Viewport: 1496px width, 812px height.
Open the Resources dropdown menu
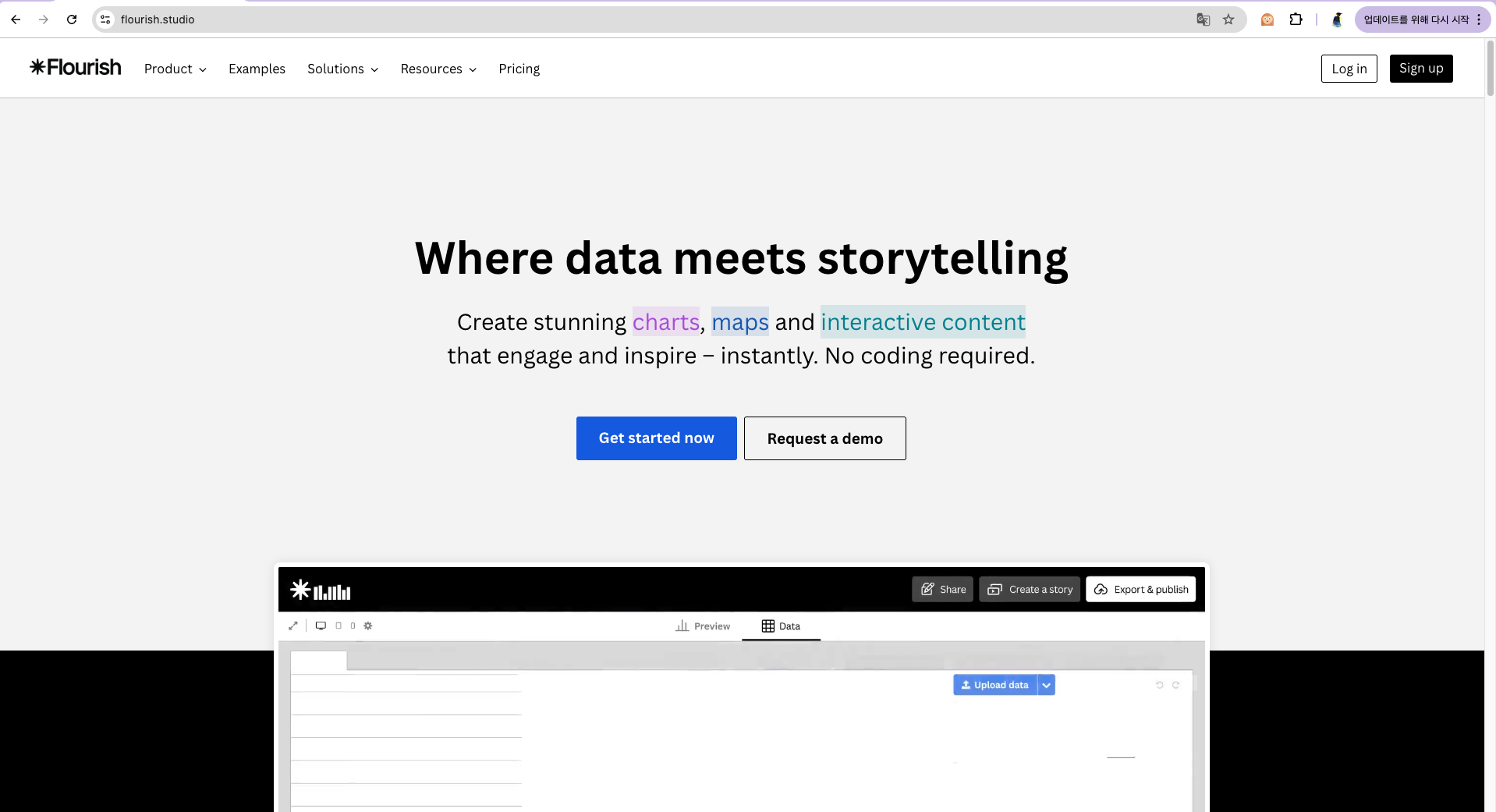tap(438, 69)
